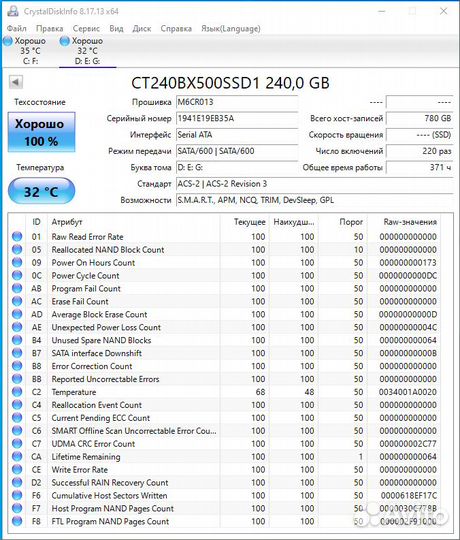Click the S.M.A.R.T. features field

(x=314, y=200)
